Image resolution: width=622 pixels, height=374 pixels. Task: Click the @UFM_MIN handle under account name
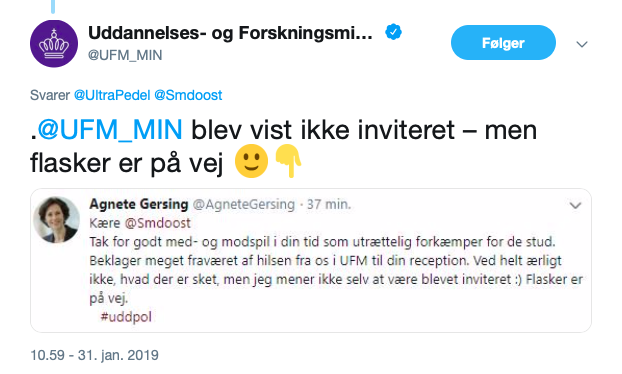[125, 55]
